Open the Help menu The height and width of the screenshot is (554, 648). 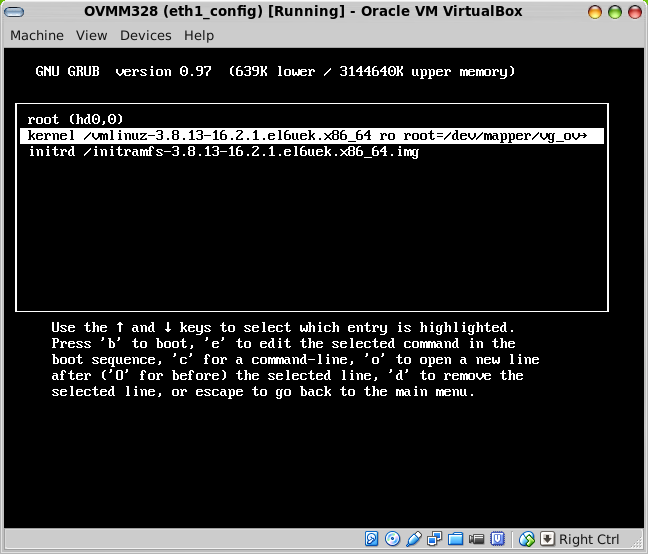pyautogui.click(x=199, y=36)
